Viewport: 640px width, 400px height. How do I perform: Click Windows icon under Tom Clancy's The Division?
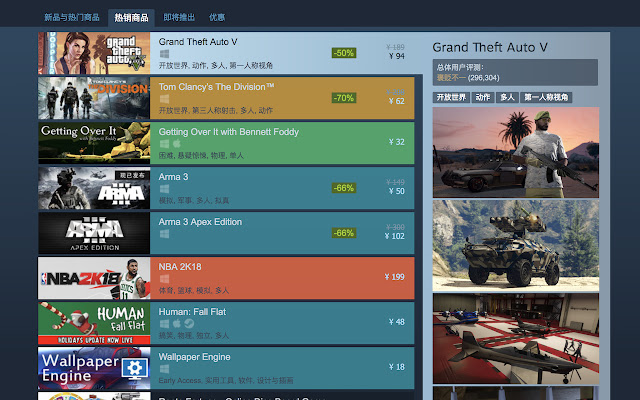(164, 99)
